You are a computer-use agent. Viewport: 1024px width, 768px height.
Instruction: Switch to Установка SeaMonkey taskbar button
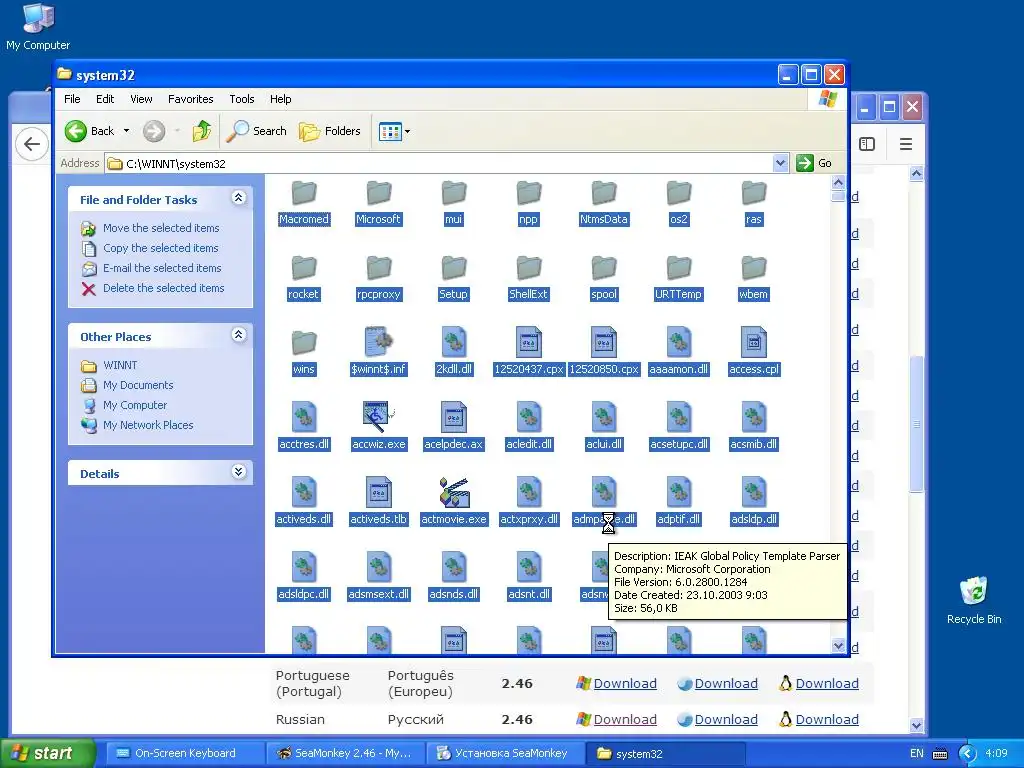click(x=504, y=754)
